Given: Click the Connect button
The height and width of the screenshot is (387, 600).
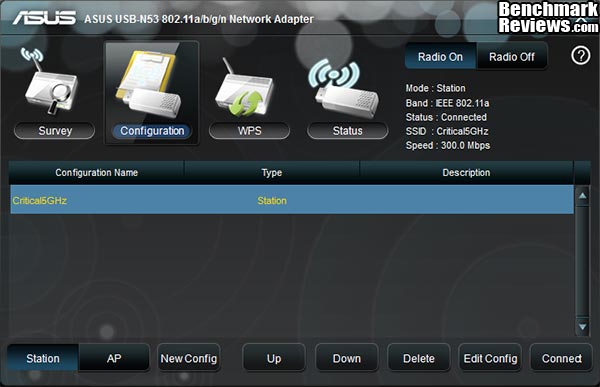Looking at the screenshot, I should pyautogui.click(x=561, y=358).
